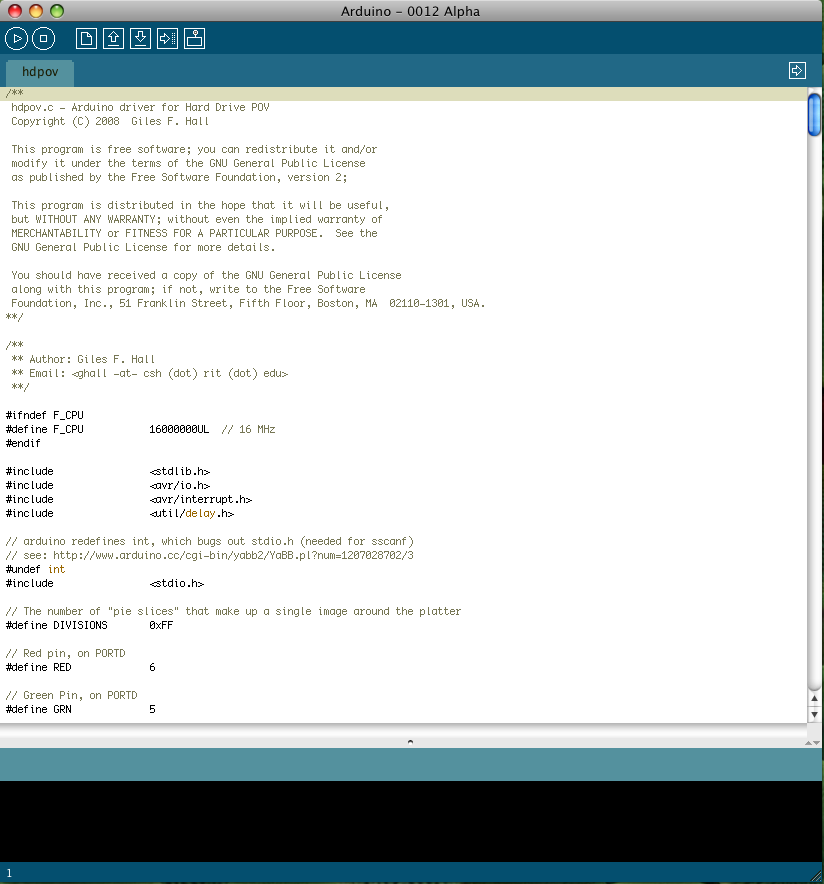
Task: Save sketch using the down-arrow icon
Action: point(140,39)
